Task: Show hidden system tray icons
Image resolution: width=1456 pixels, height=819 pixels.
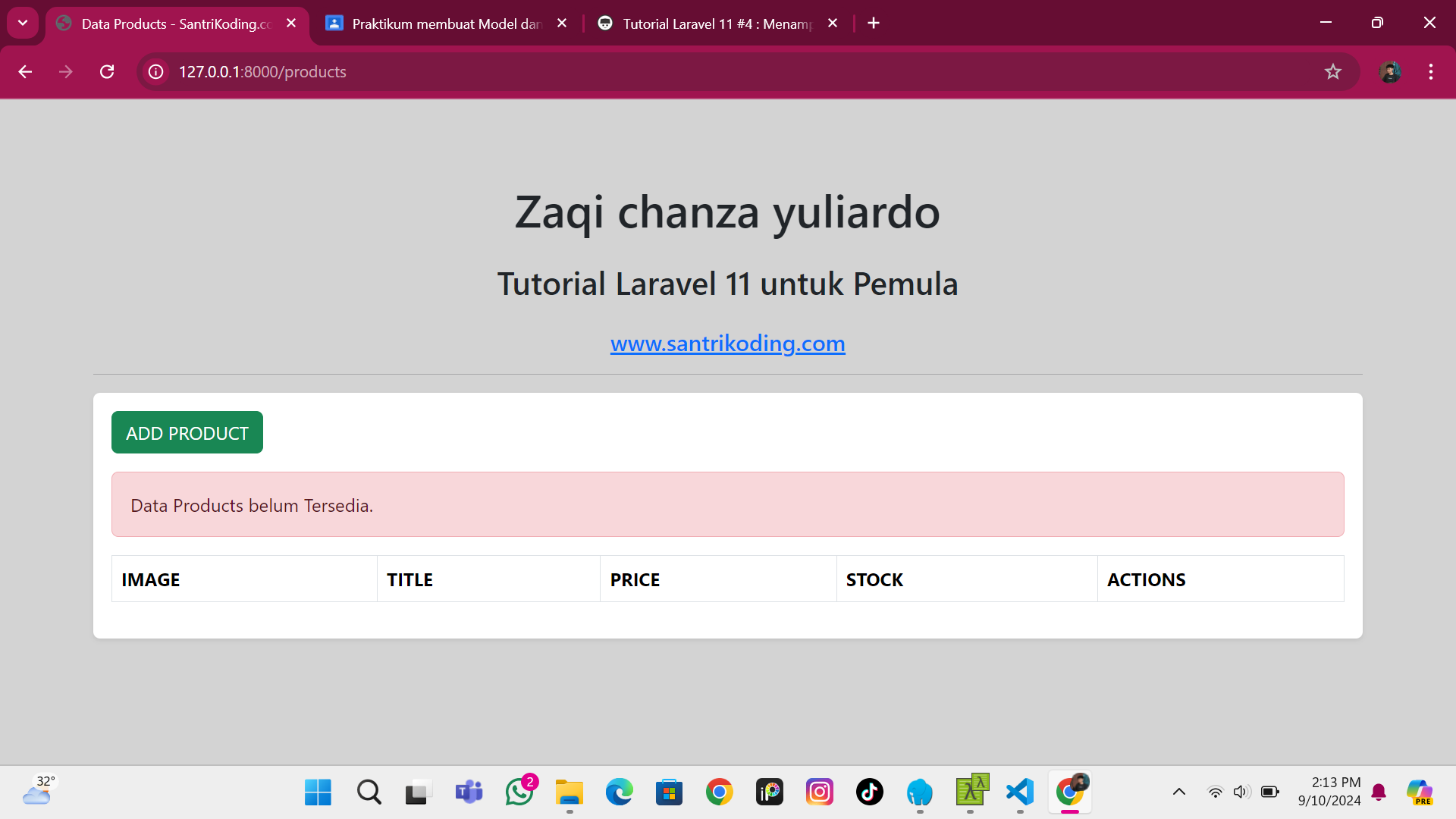Action: click(x=1178, y=792)
